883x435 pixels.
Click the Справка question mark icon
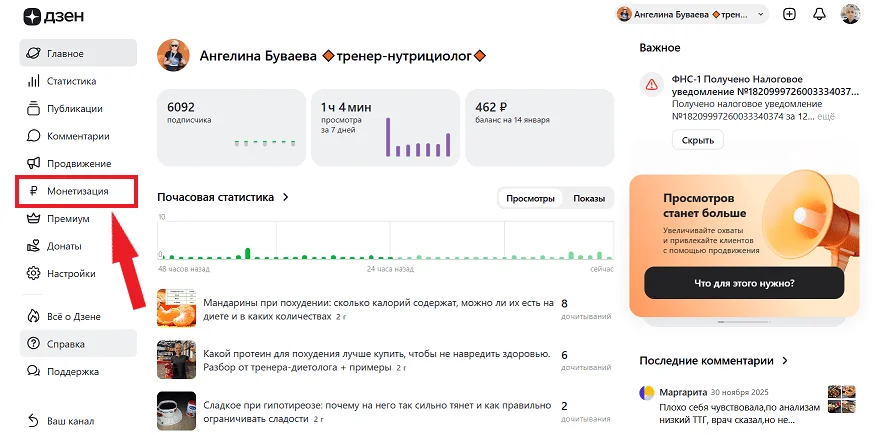point(34,344)
